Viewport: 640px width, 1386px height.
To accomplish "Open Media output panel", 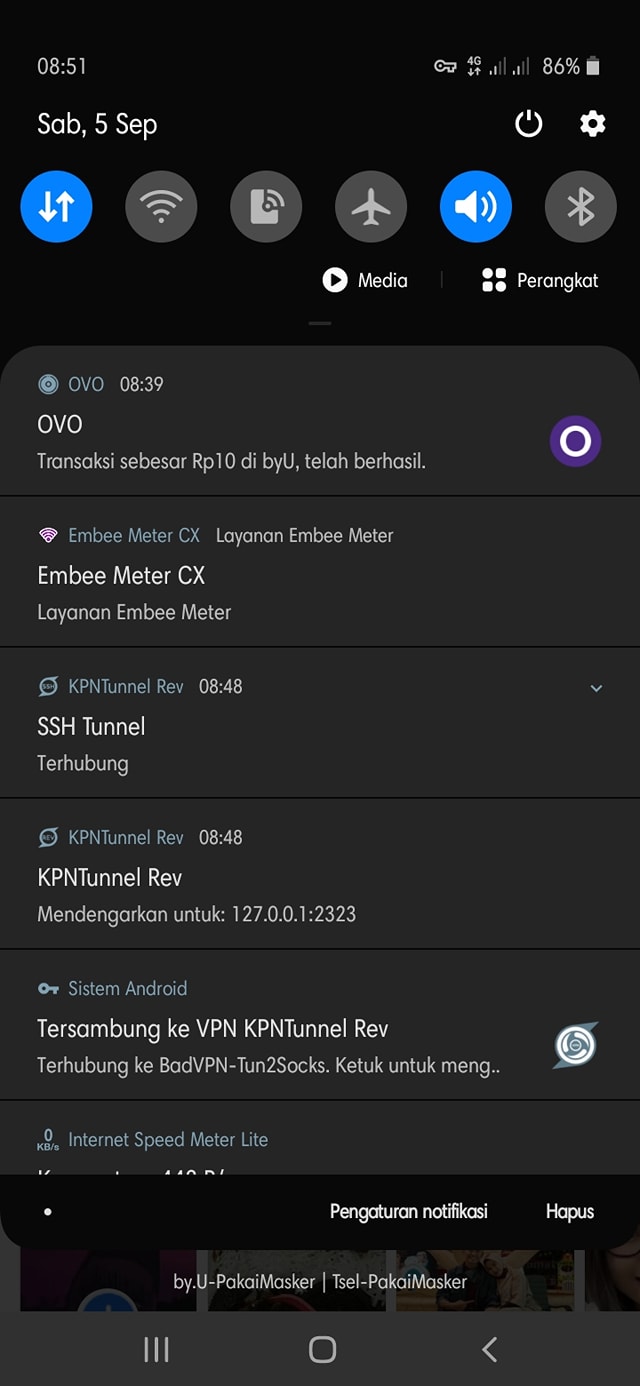I will click(x=365, y=280).
